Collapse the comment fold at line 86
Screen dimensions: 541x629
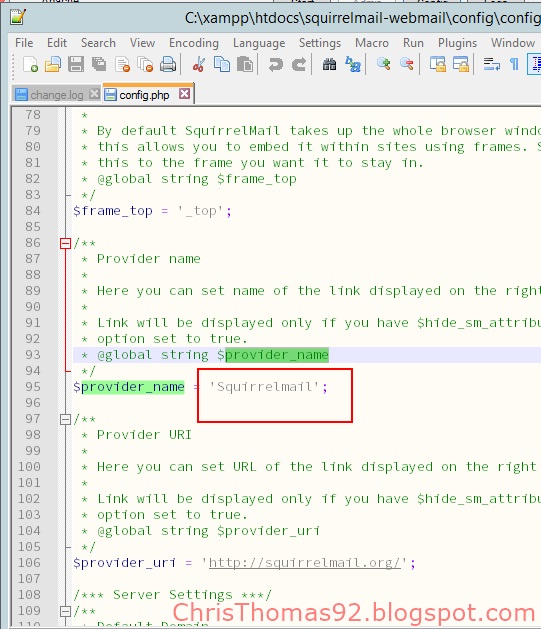(x=65, y=243)
